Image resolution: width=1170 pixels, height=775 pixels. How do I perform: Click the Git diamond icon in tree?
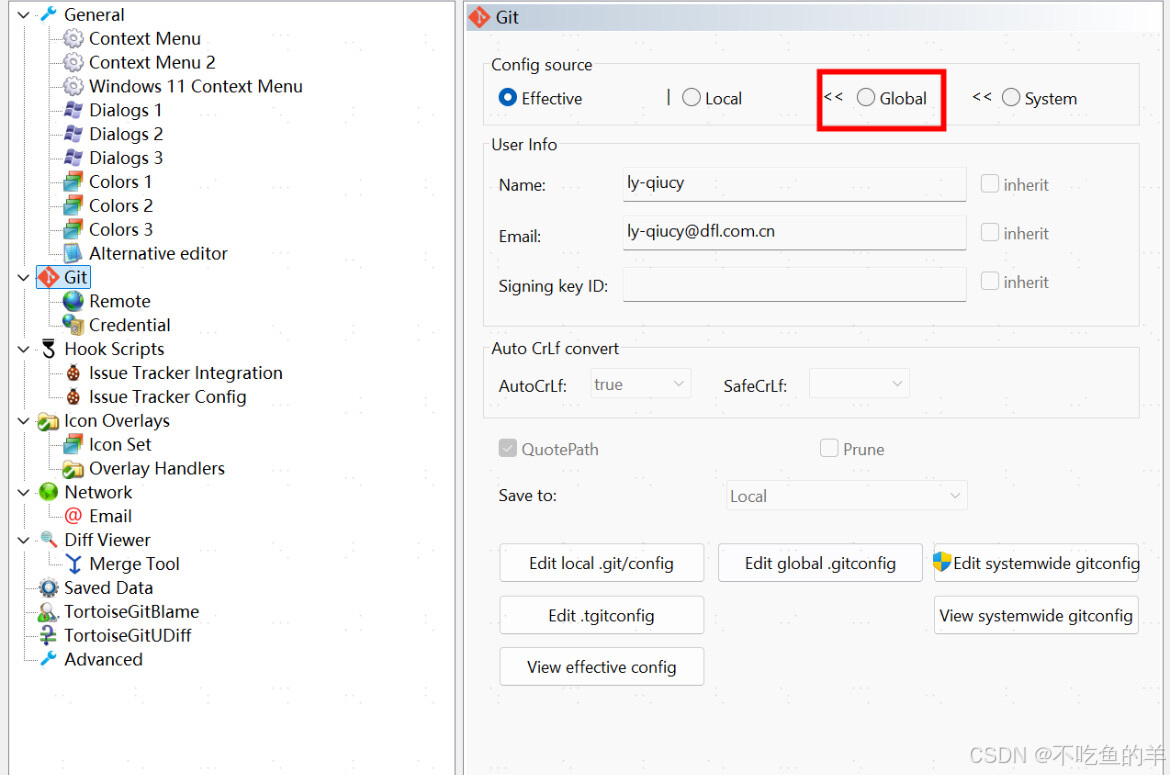[49, 277]
